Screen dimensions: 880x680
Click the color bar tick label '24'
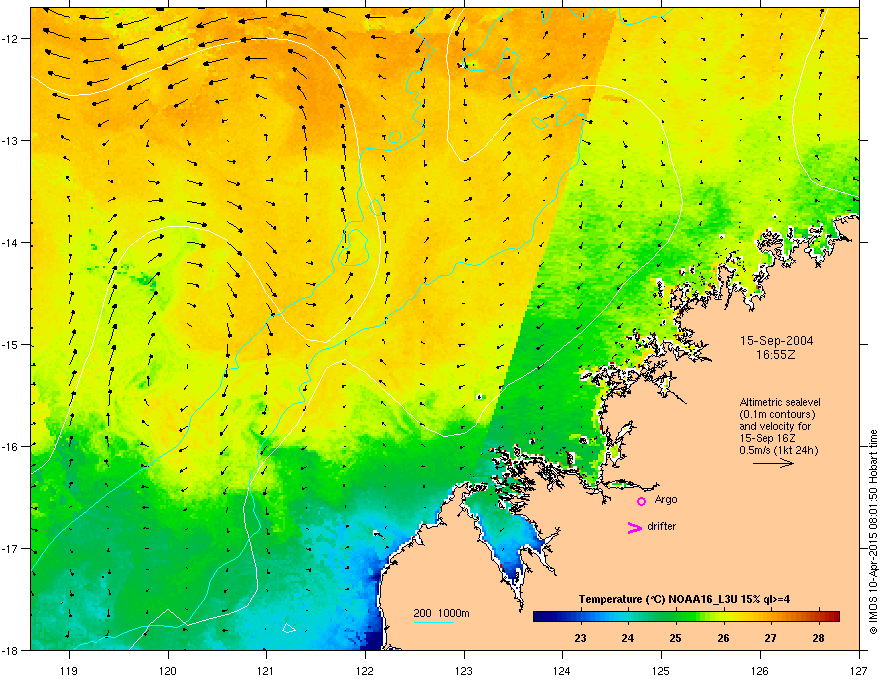[628, 638]
